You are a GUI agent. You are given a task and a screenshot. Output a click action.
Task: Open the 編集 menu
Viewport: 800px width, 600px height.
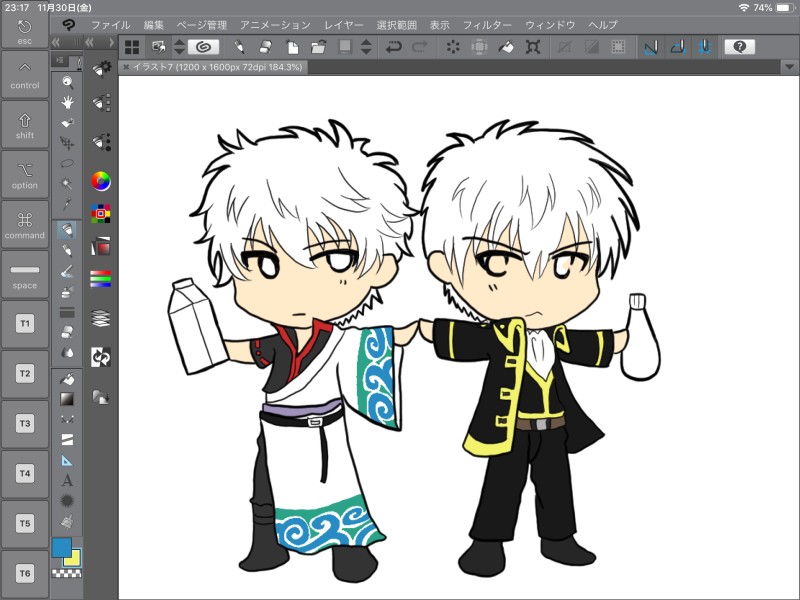pyautogui.click(x=154, y=25)
